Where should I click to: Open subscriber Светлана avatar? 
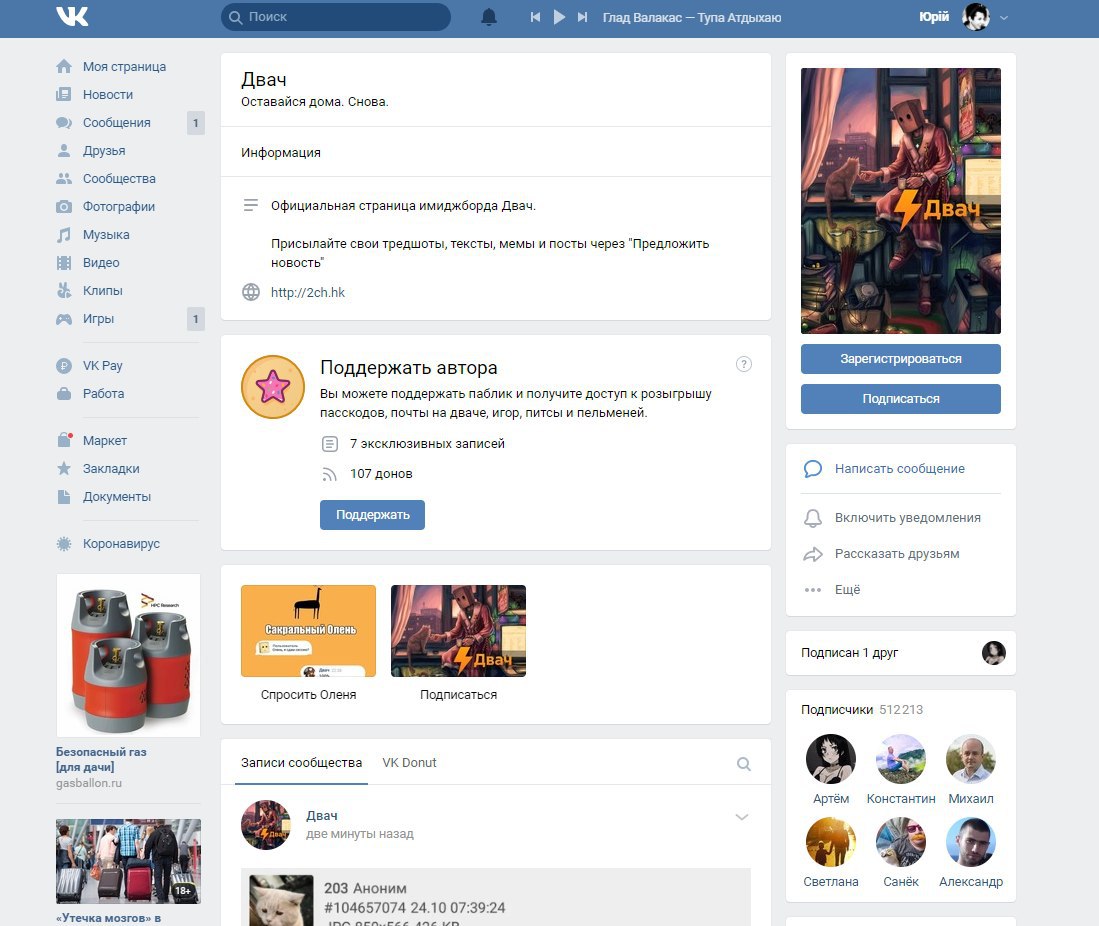coord(831,842)
